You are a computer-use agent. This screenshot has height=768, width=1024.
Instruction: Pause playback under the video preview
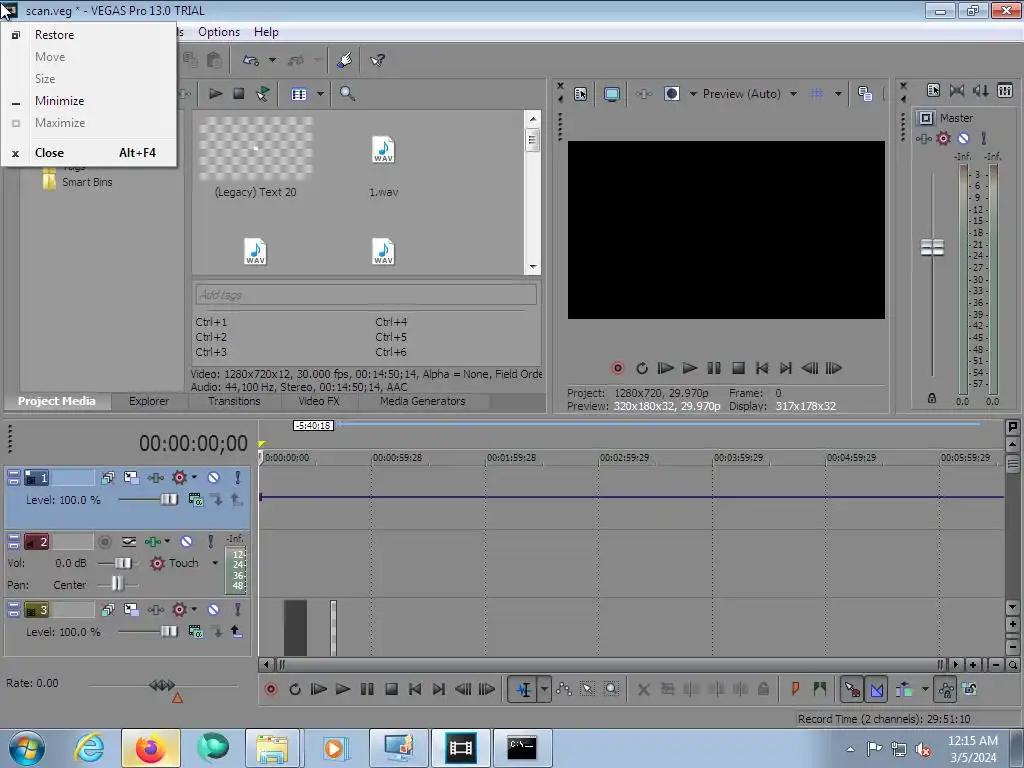(714, 368)
